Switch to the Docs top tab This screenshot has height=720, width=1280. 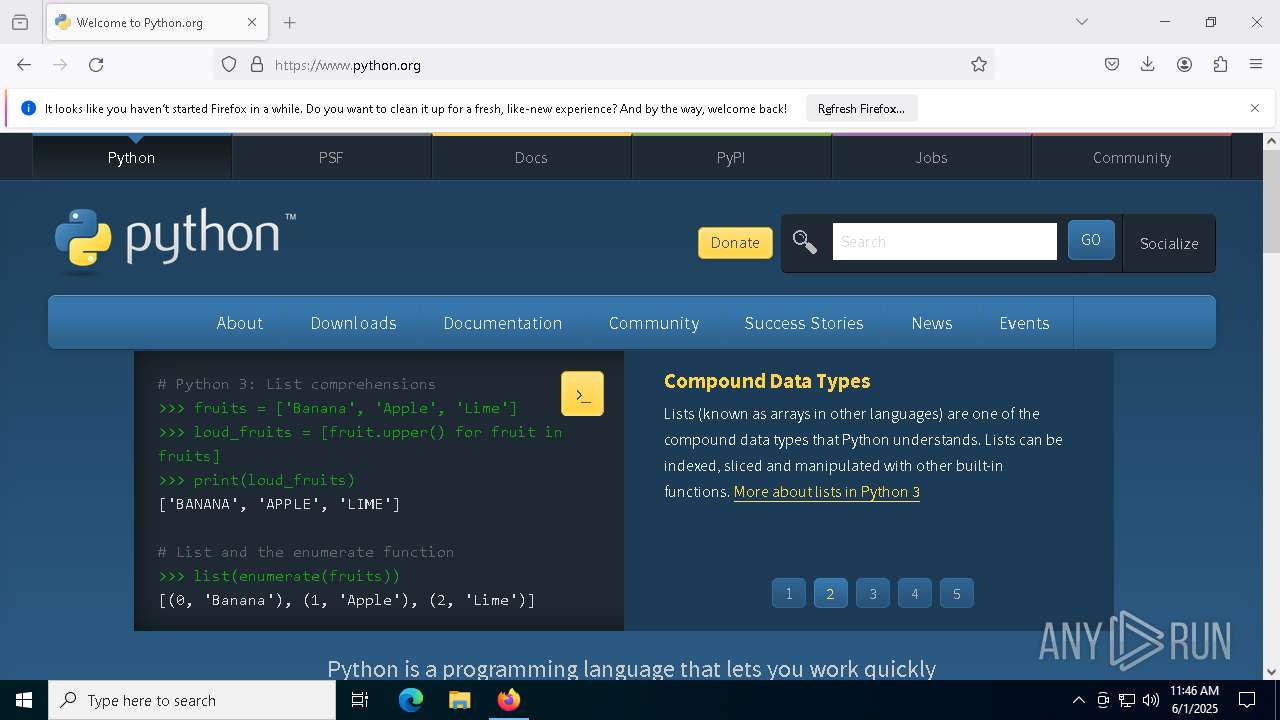point(531,157)
